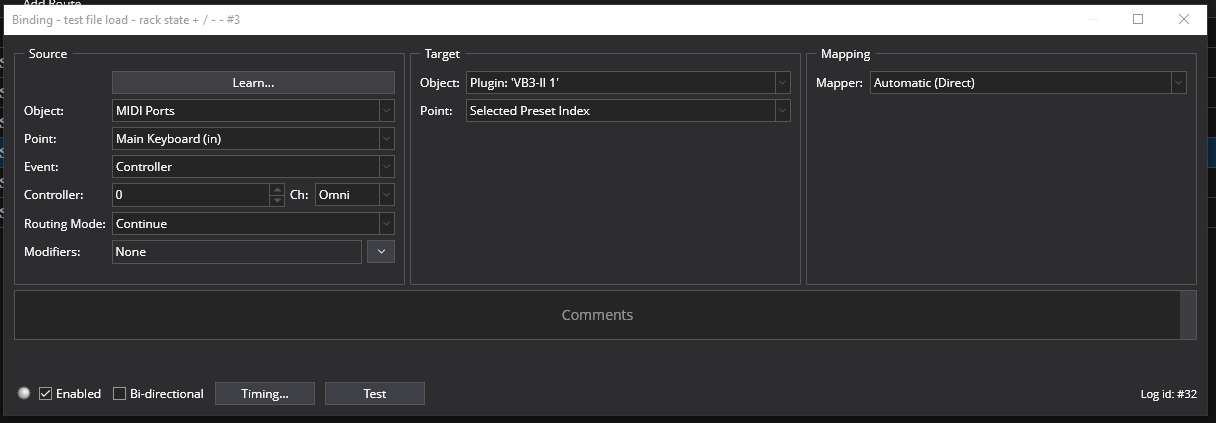
Task: Click the Learn... button
Action: coord(253,83)
